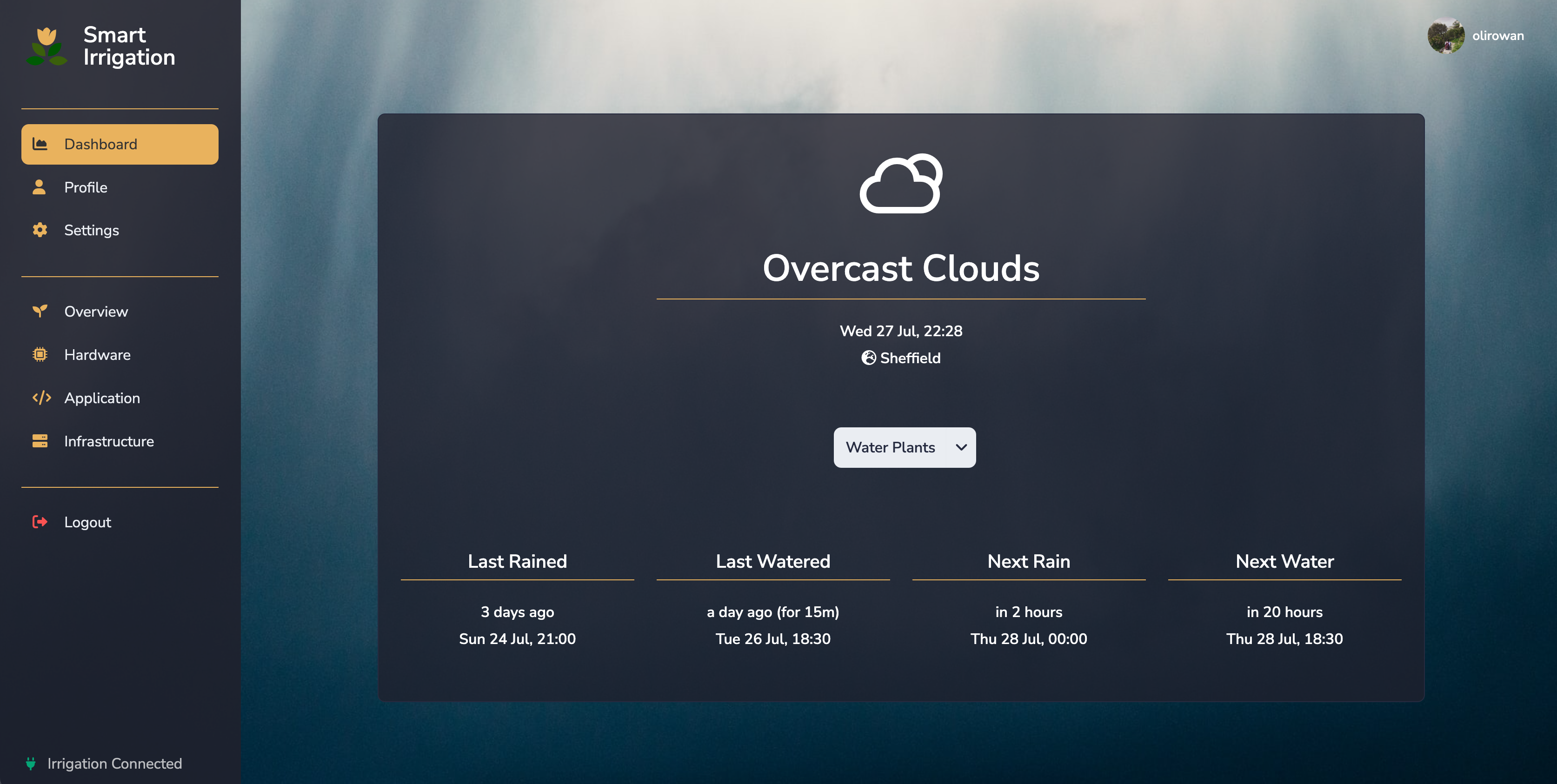
Task: Open the Settings page
Action: pos(120,230)
